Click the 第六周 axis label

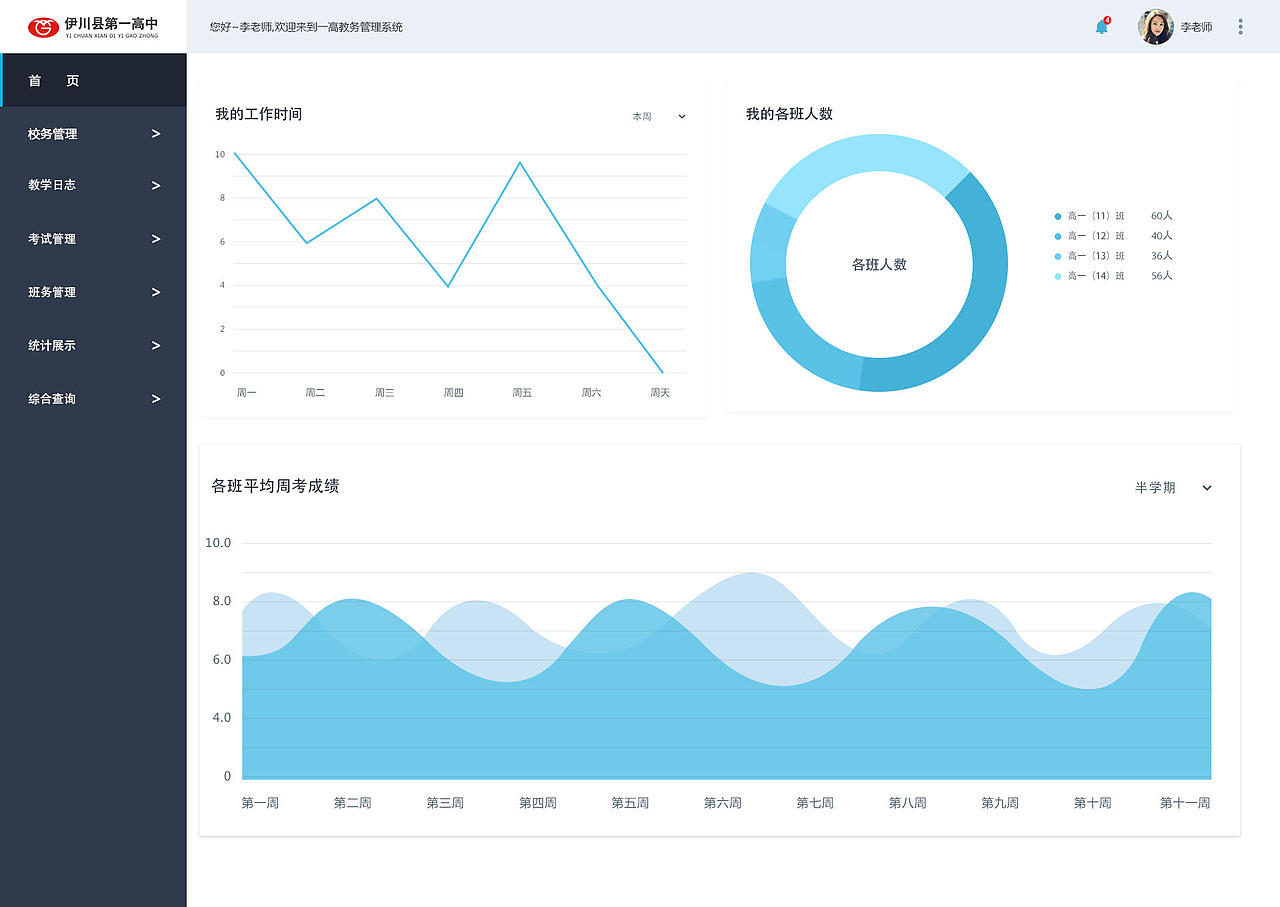[722, 803]
